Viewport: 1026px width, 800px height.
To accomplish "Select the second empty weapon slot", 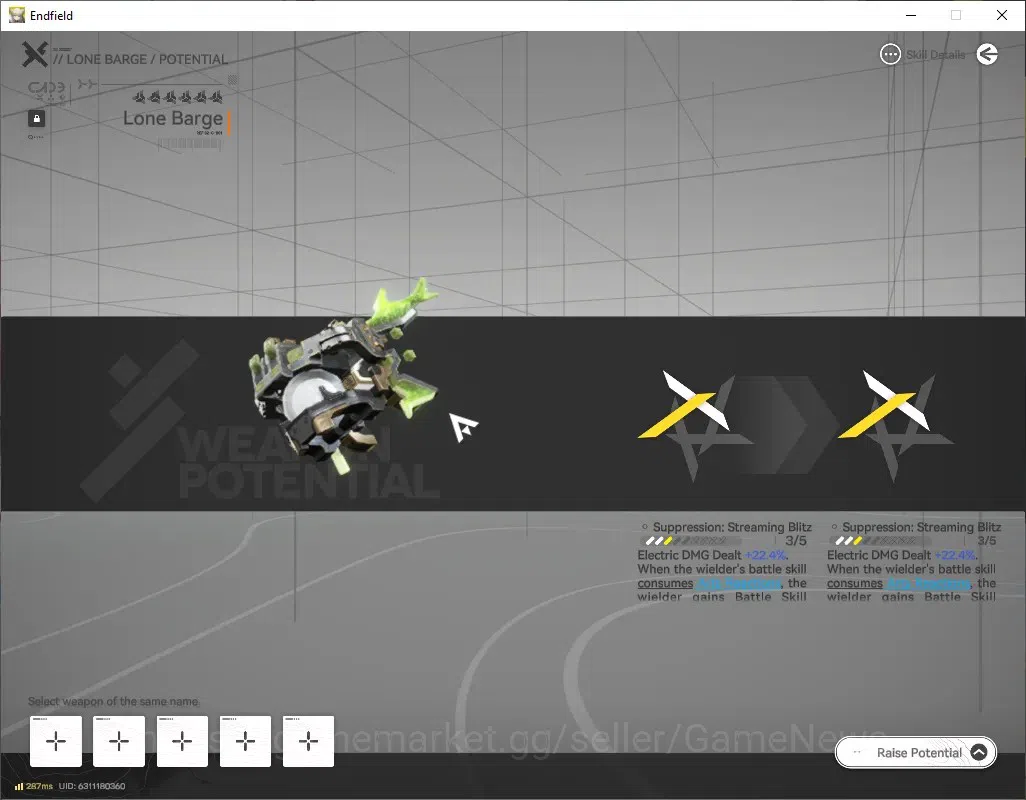I will [x=119, y=741].
